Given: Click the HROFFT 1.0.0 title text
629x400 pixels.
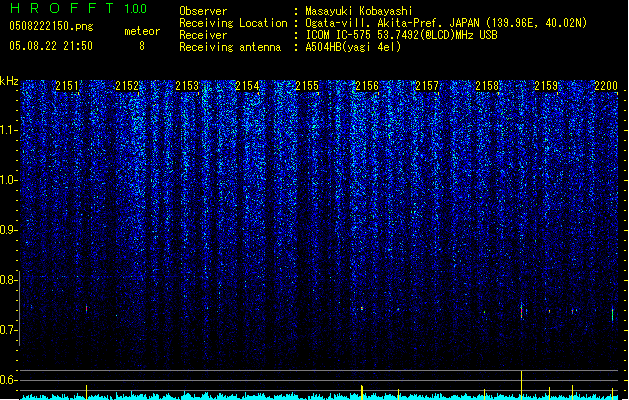Looking at the screenshot, I should (78, 8).
